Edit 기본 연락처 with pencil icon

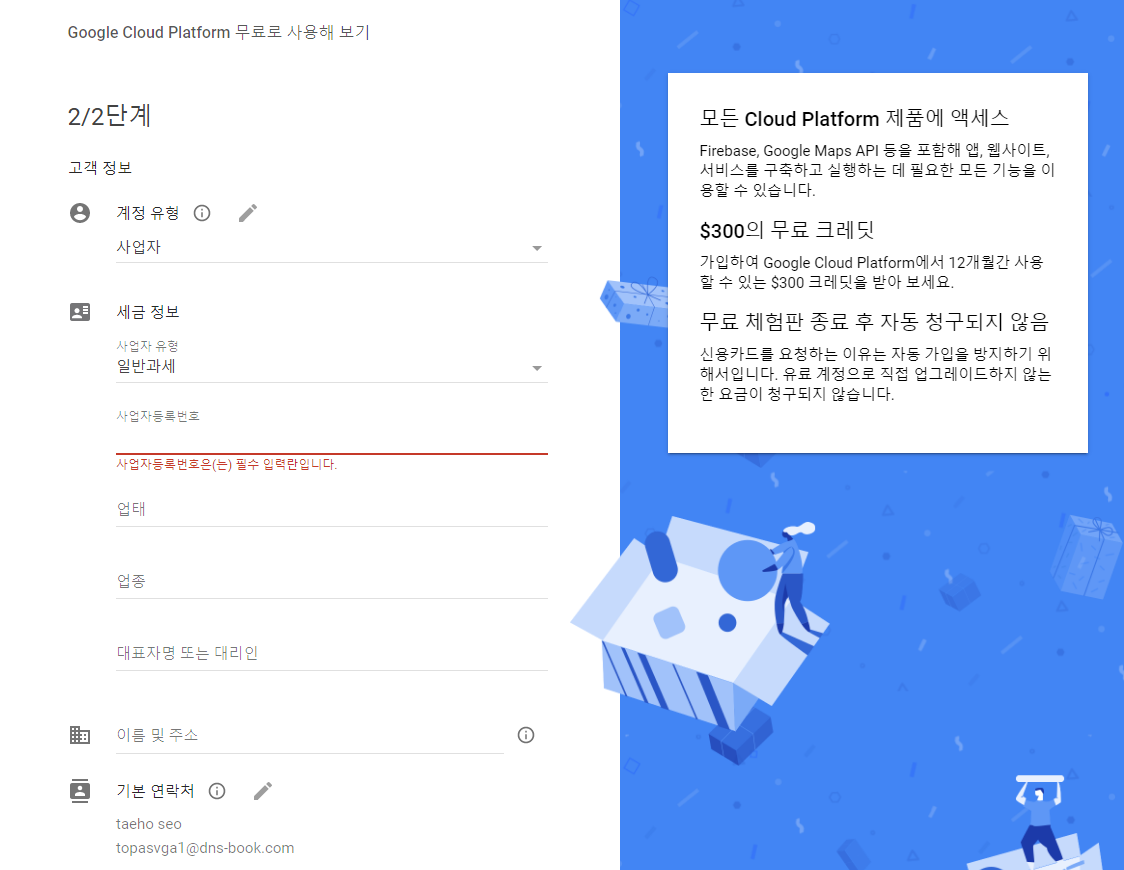pyautogui.click(x=263, y=790)
